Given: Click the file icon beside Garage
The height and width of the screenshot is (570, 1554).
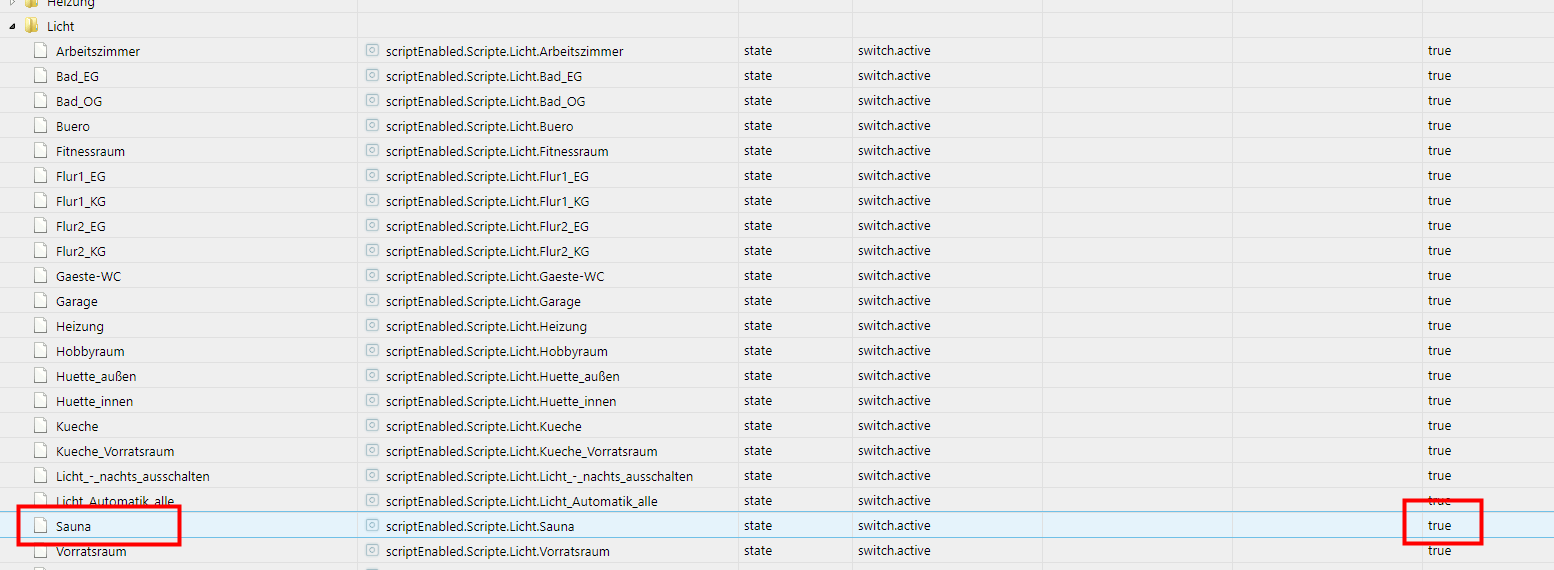Looking at the screenshot, I should tap(40, 300).
